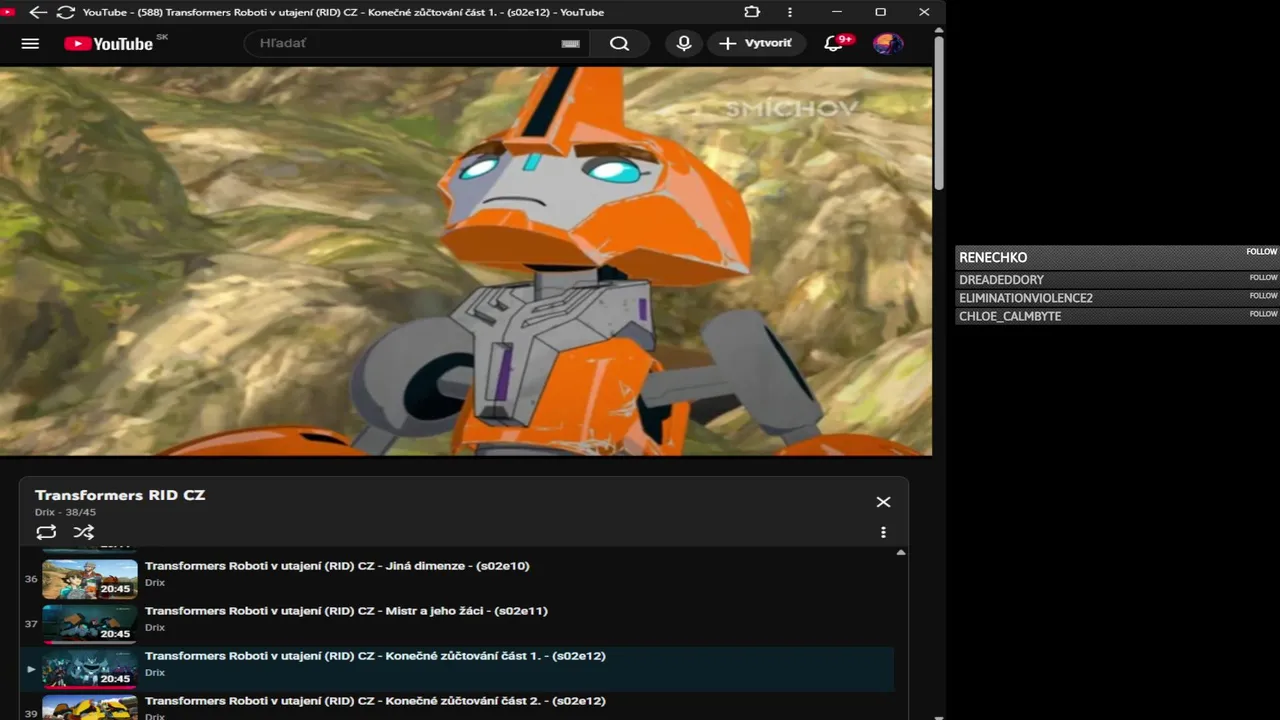1280x720 pixels.
Task: Click the RENECHKO username
Action: click(993, 257)
